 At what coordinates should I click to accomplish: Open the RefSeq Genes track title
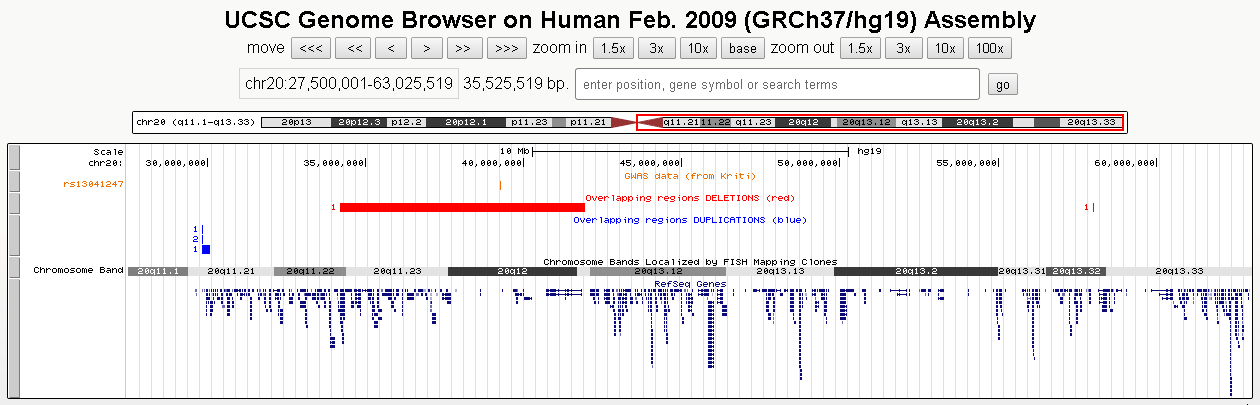click(689, 284)
